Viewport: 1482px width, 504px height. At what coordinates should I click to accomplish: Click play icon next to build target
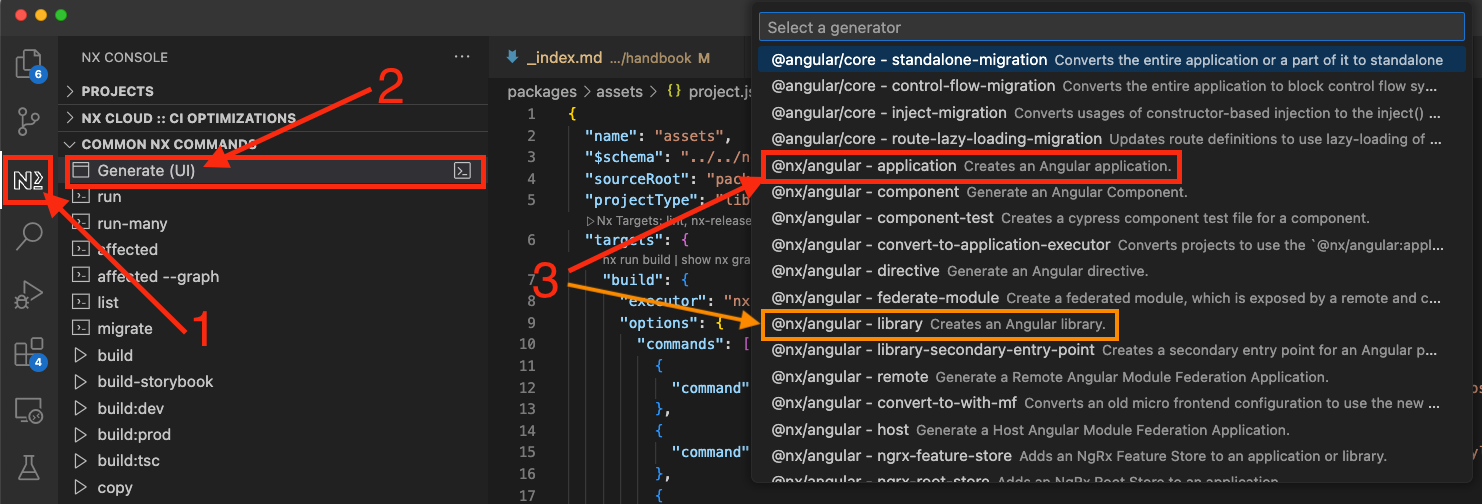click(82, 355)
